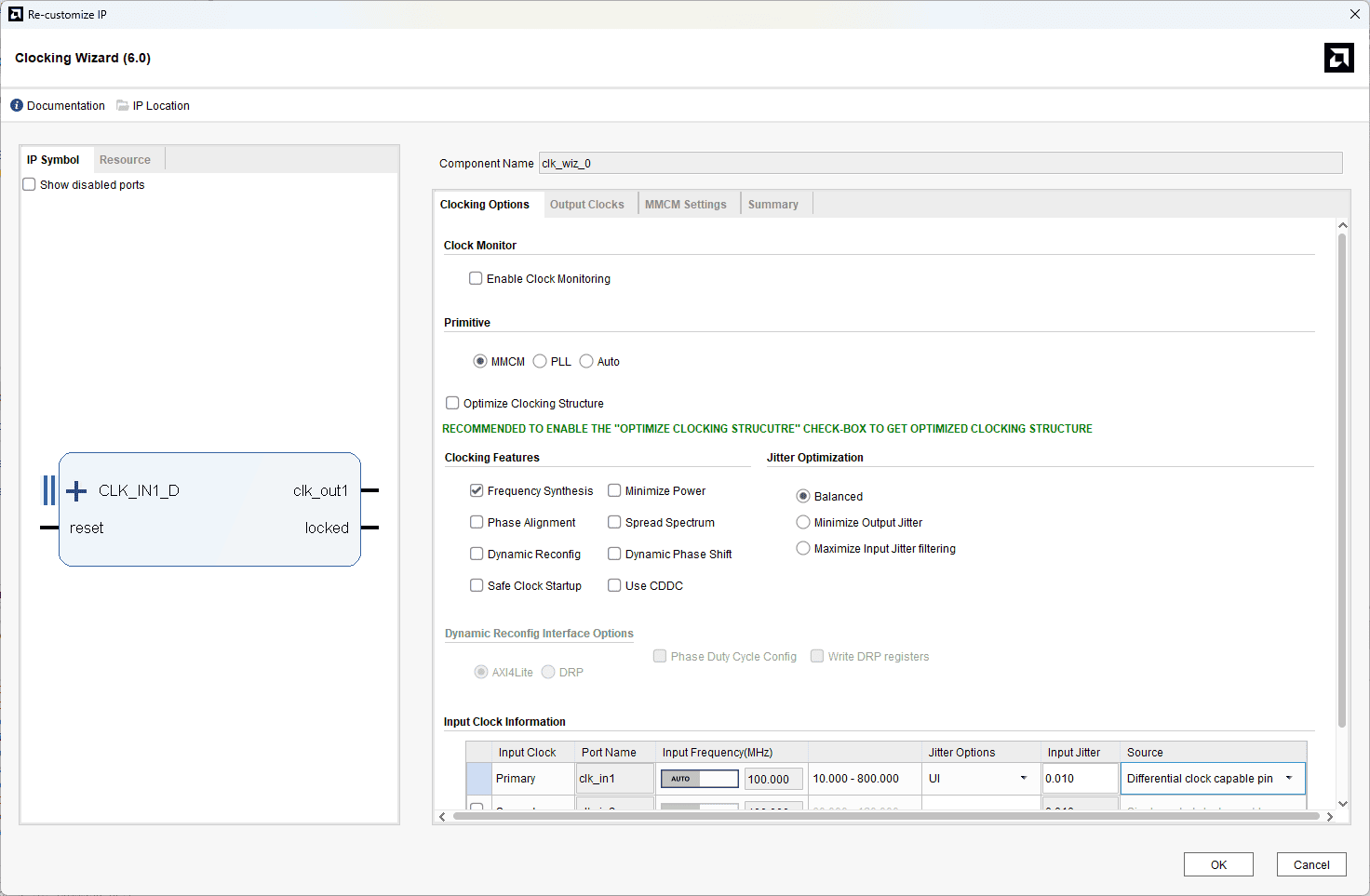
Task: Open the Documentation info icon
Action: click(x=17, y=105)
